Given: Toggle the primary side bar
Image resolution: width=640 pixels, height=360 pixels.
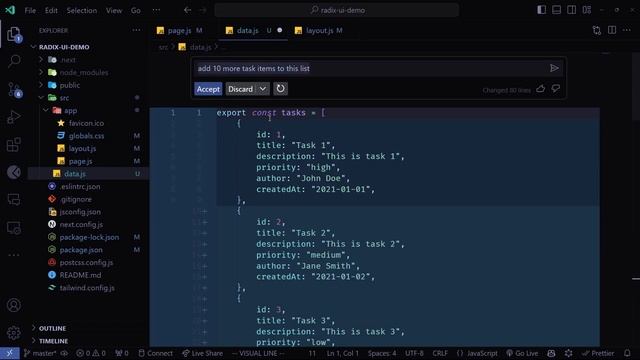Looking at the screenshot, I should (542, 10).
